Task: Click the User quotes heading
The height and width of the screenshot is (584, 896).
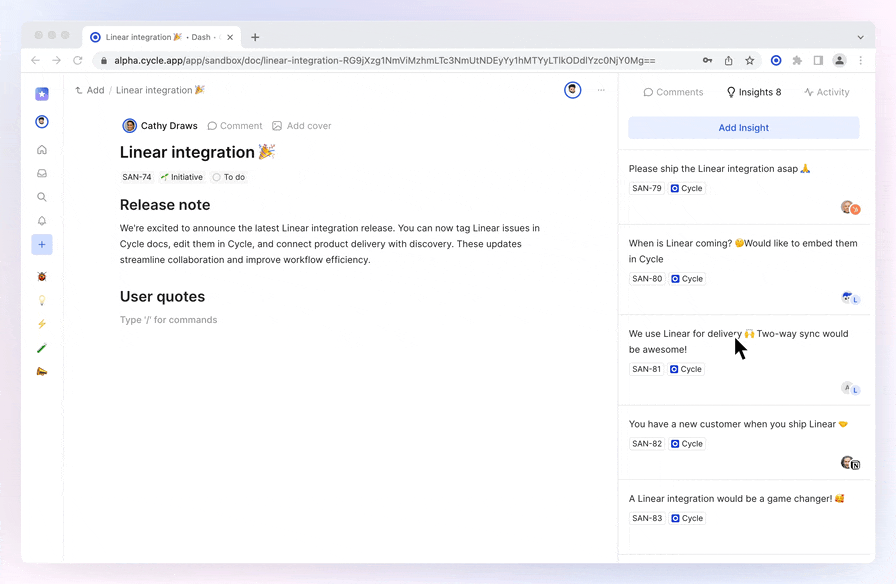Action: [x=162, y=297]
